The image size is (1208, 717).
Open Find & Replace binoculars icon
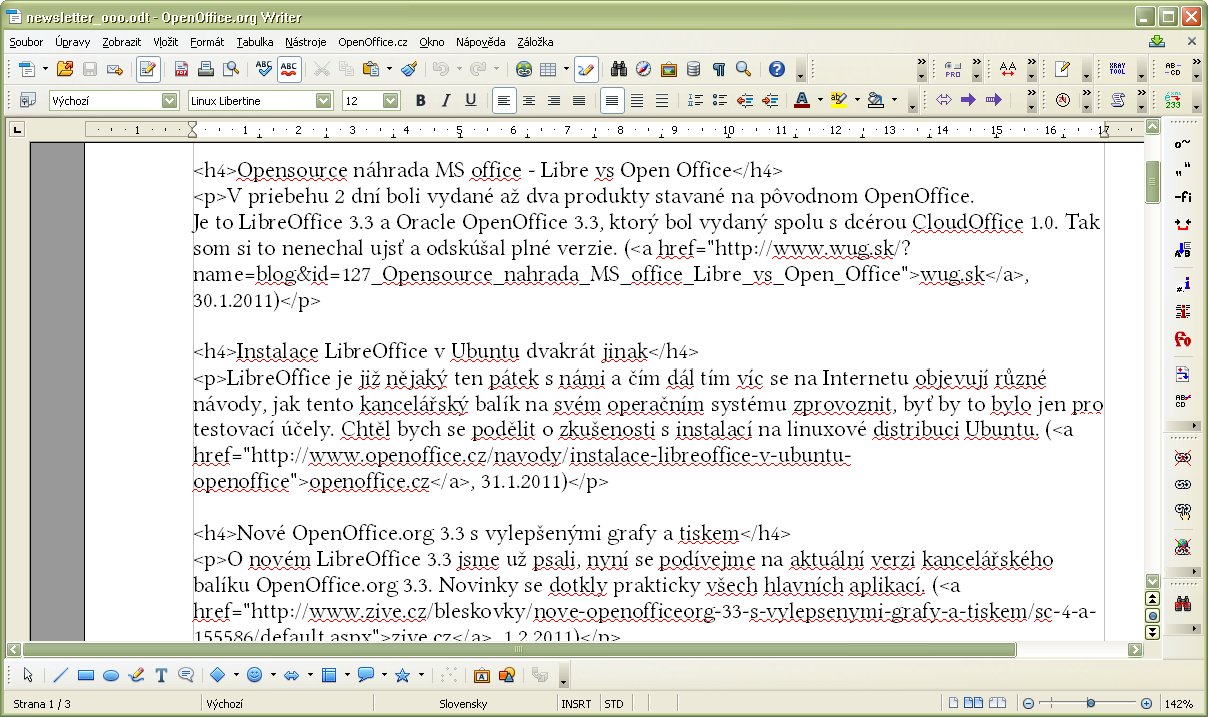coord(619,69)
